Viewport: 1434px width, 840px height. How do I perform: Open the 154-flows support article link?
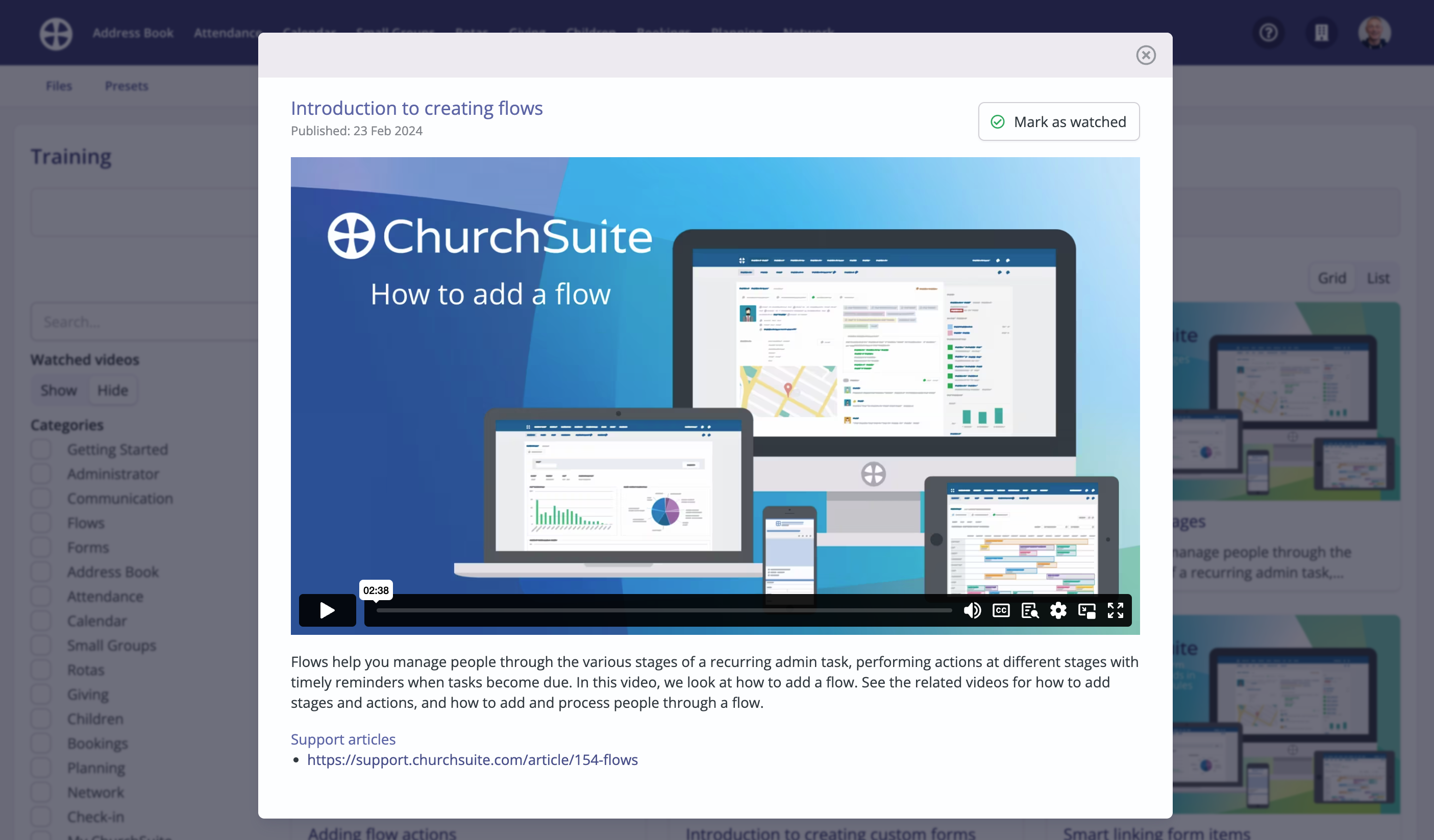click(473, 760)
